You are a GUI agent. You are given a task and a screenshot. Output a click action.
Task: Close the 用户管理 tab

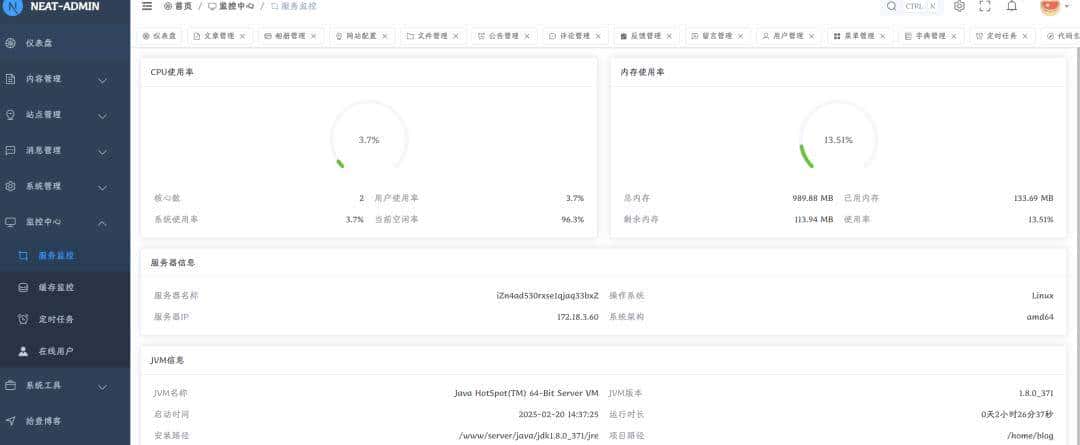coord(811,36)
